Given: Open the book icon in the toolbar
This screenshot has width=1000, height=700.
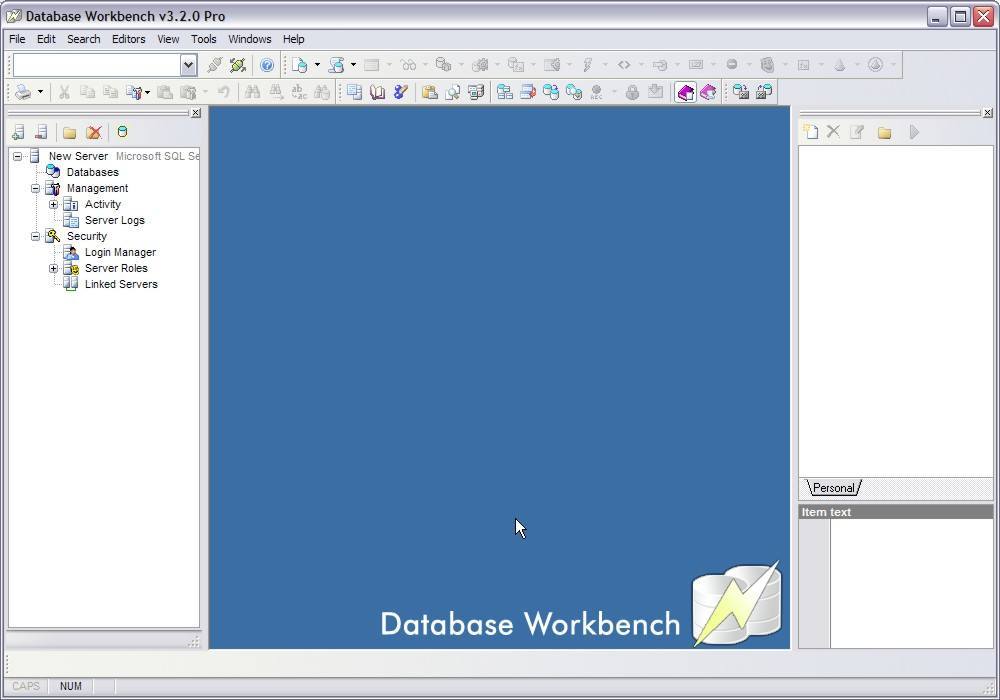Looking at the screenshot, I should [377, 92].
